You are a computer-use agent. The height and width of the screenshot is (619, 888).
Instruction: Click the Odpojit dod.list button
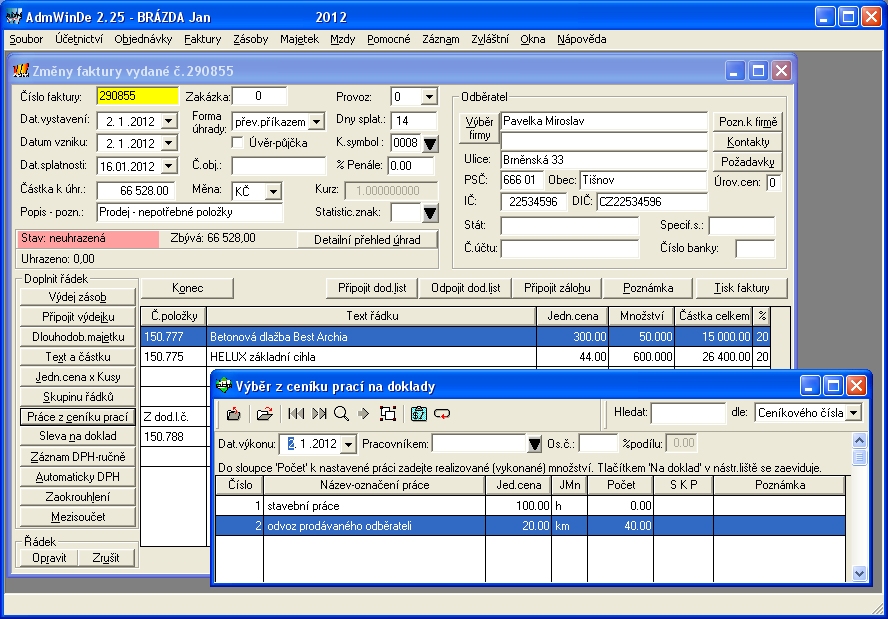pos(466,288)
